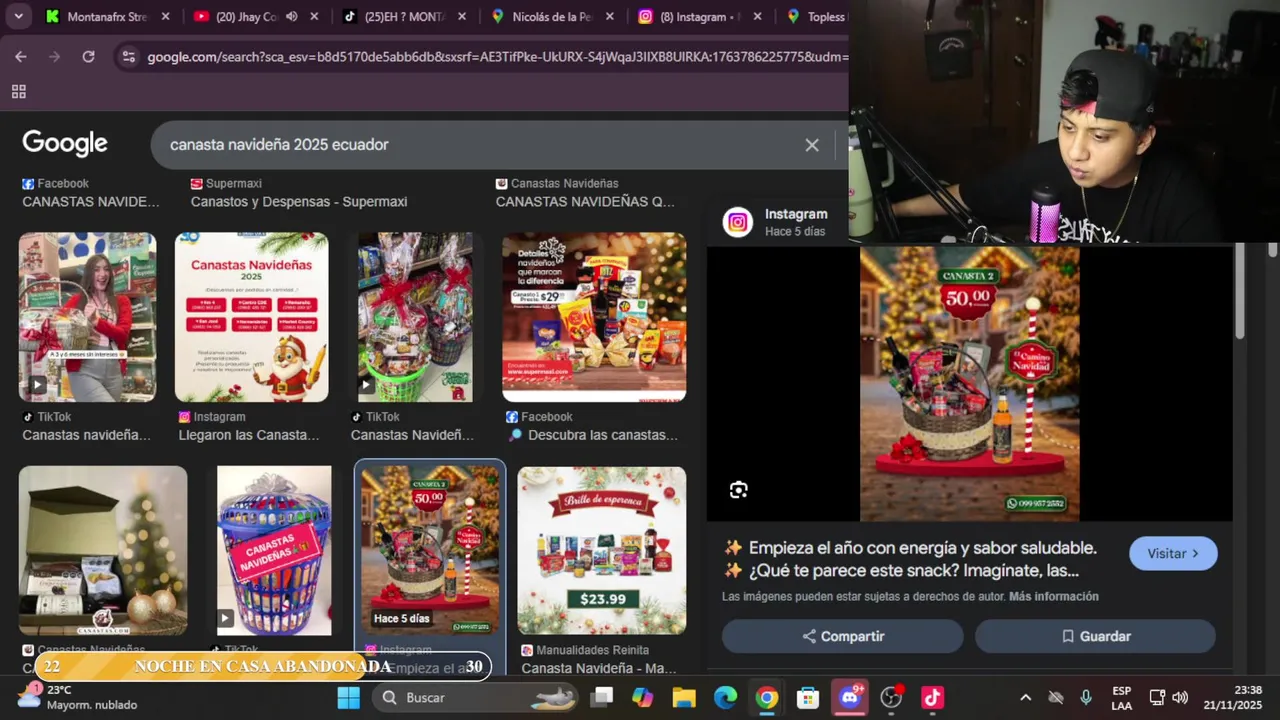Open the Windows Start menu
Viewport: 1280px width, 720px height.
point(348,697)
